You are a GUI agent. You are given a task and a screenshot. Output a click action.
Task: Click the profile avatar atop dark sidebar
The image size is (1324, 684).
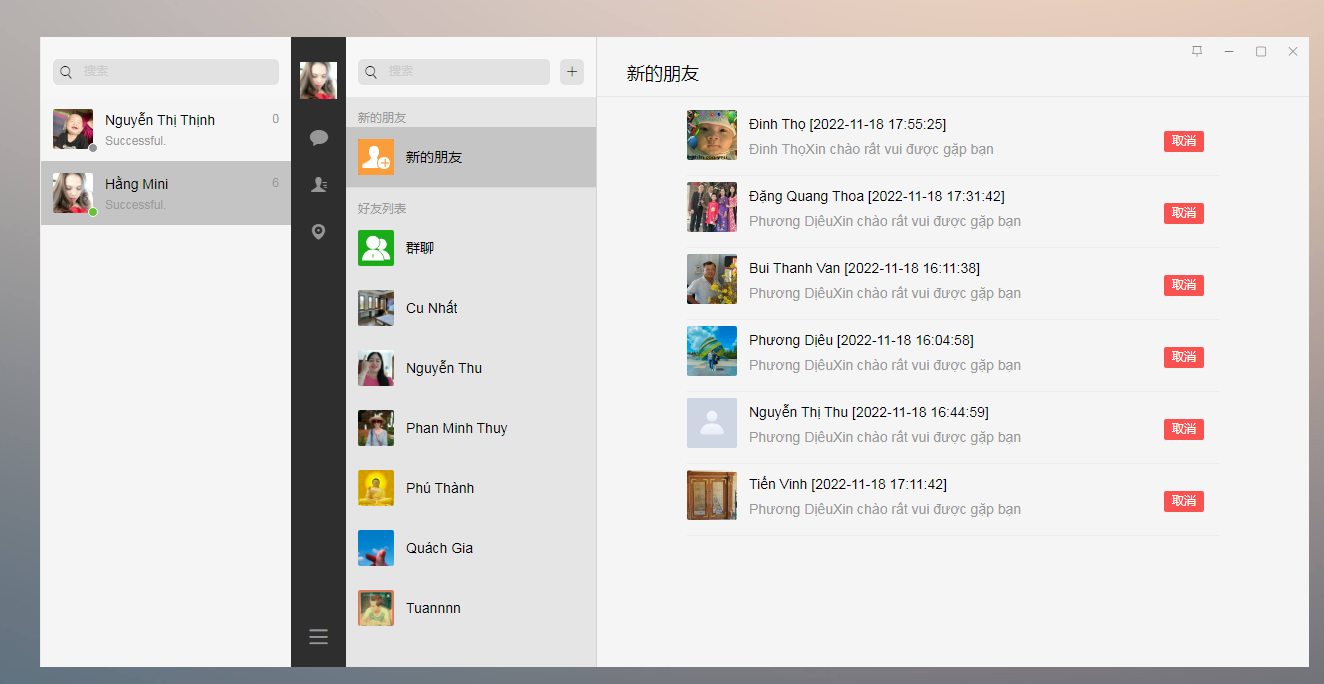[x=318, y=80]
